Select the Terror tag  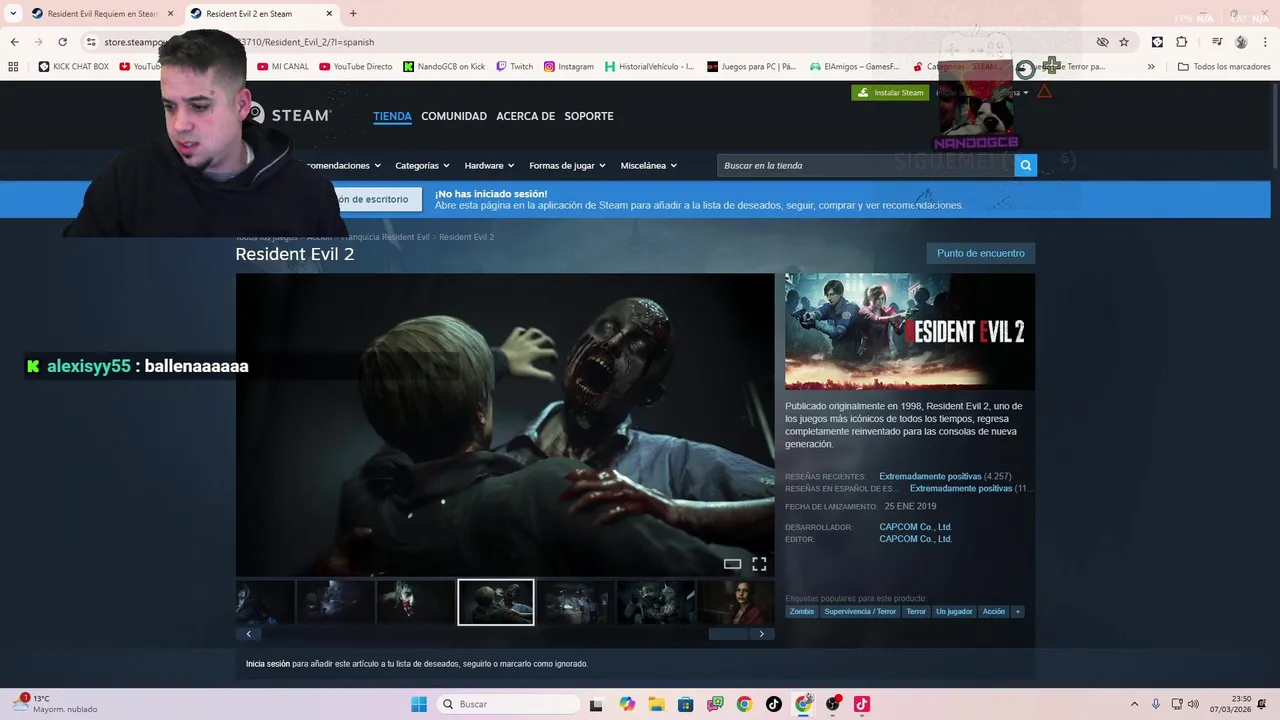(916, 611)
